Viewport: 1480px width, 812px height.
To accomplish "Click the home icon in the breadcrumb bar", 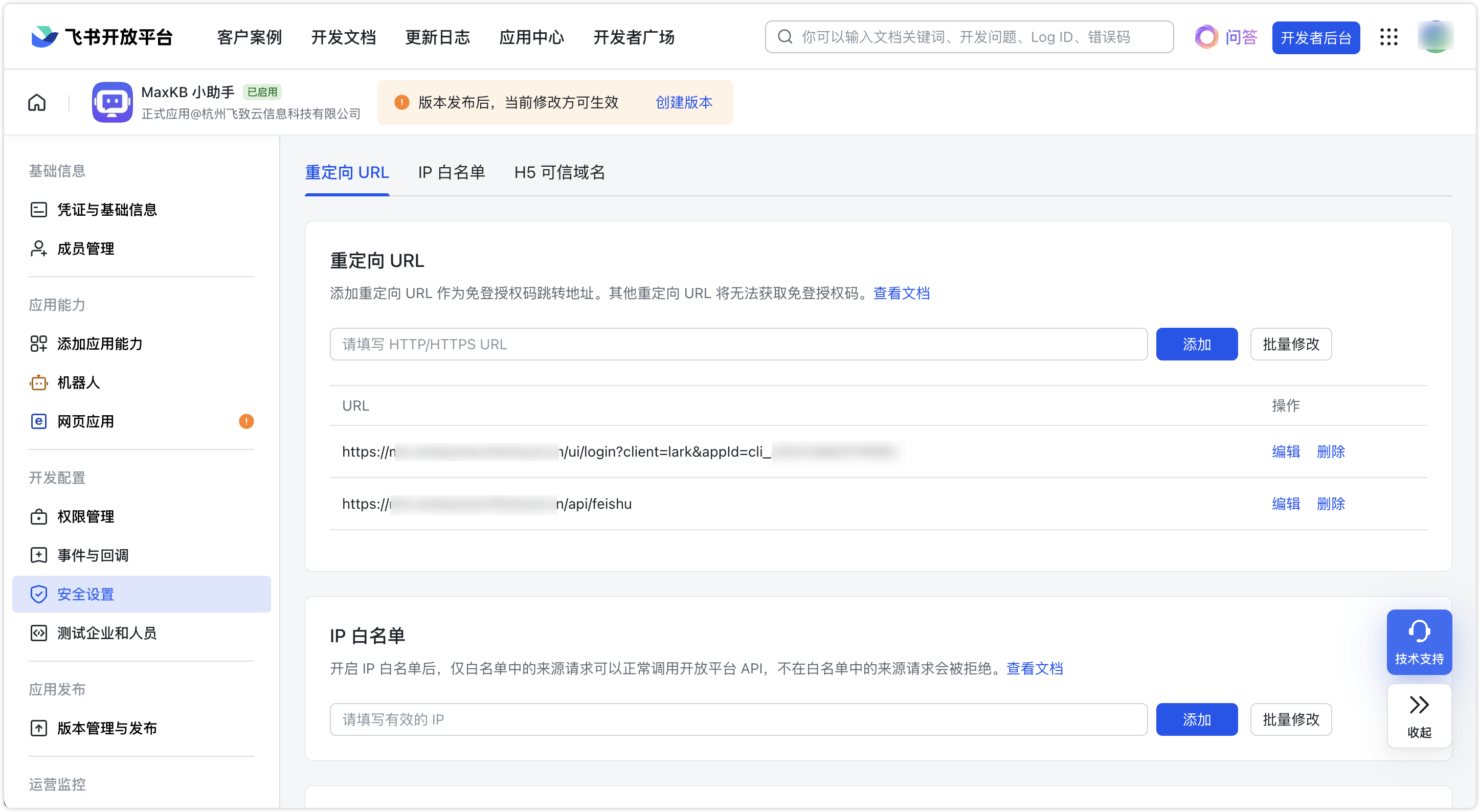I will pos(36,102).
